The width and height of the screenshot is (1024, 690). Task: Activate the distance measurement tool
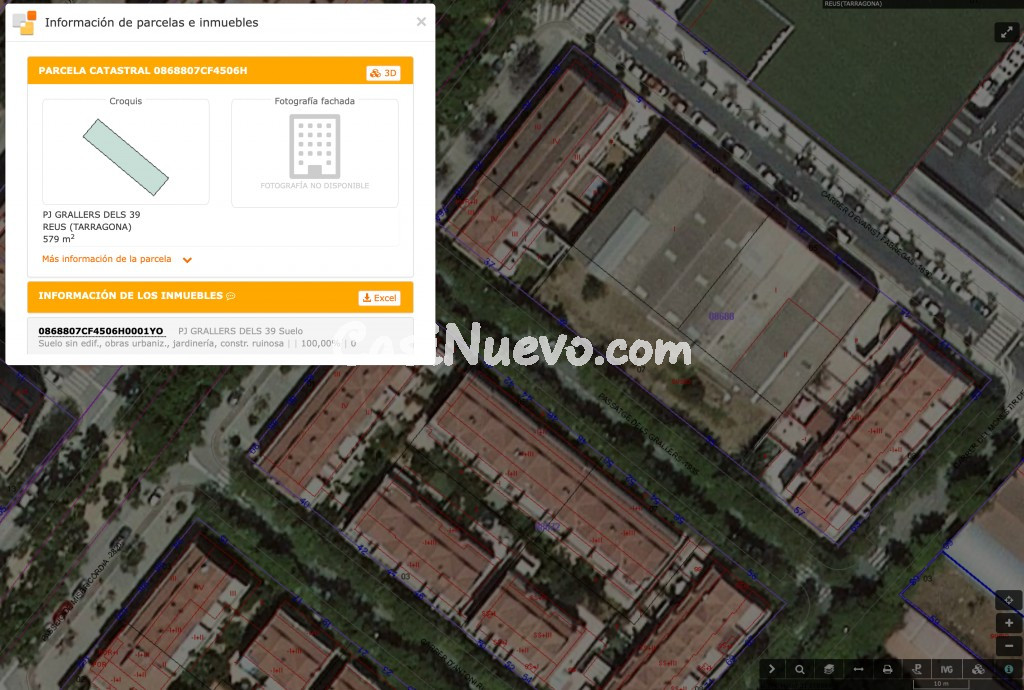[x=857, y=669]
